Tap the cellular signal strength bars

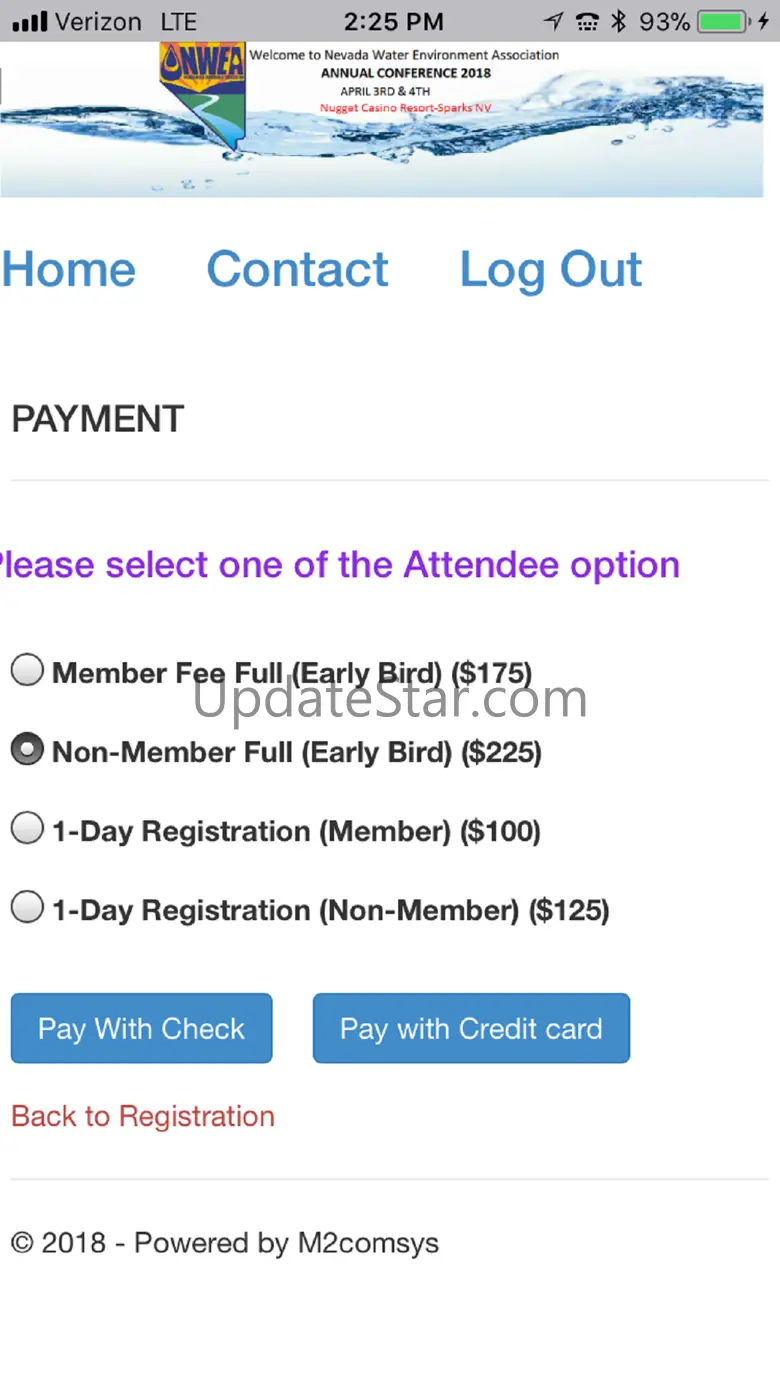click(31, 21)
